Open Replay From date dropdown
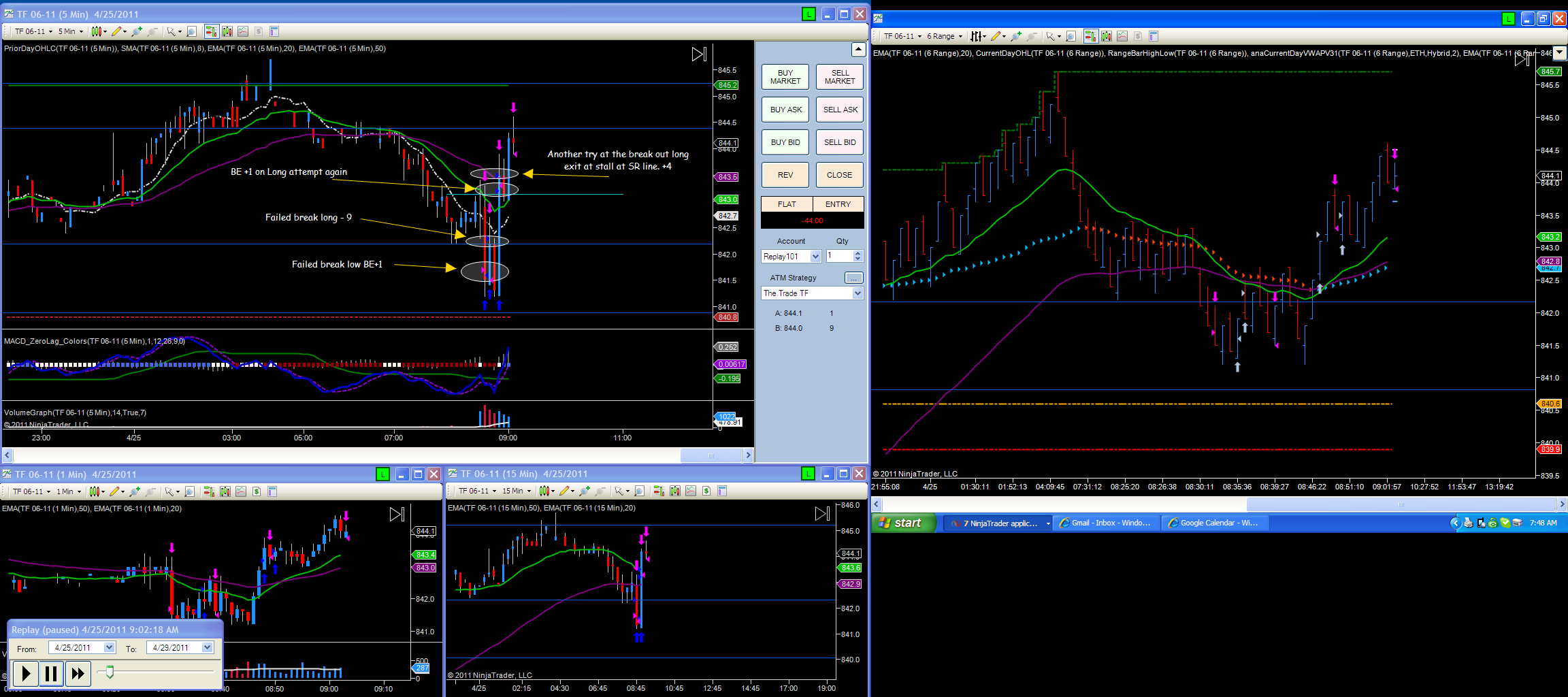 pos(110,648)
